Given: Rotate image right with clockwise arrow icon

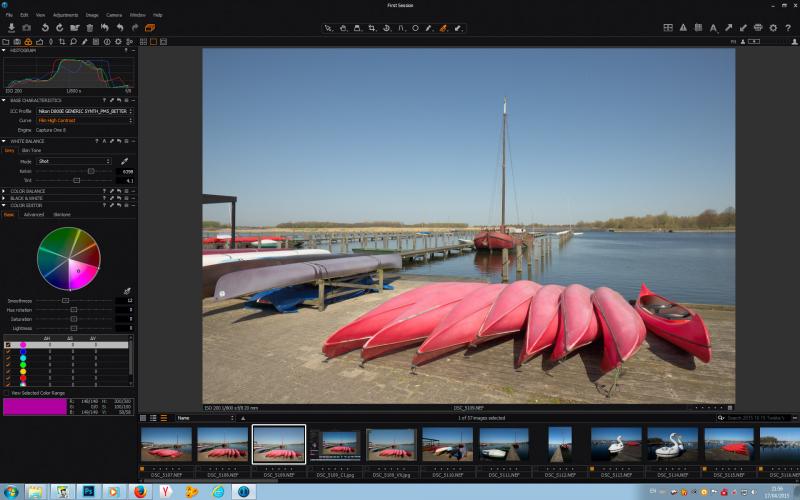Looking at the screenshot, I should (x=59, y=28).
